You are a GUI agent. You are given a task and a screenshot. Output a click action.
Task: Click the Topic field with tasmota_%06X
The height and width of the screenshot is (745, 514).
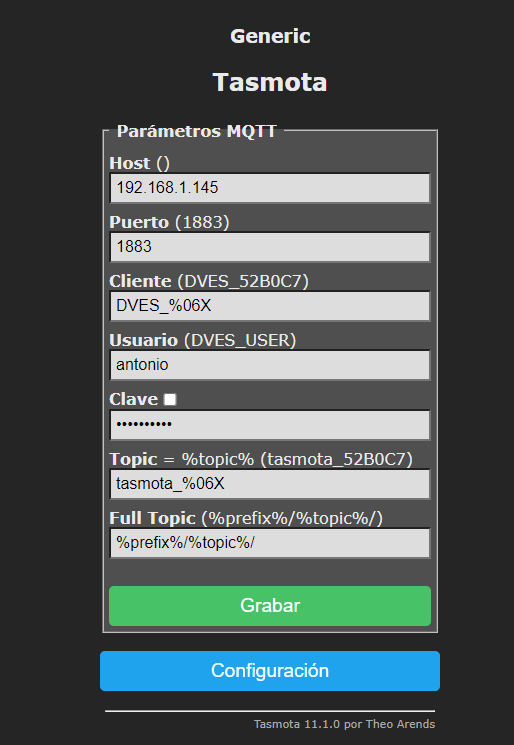pos(270,484)
